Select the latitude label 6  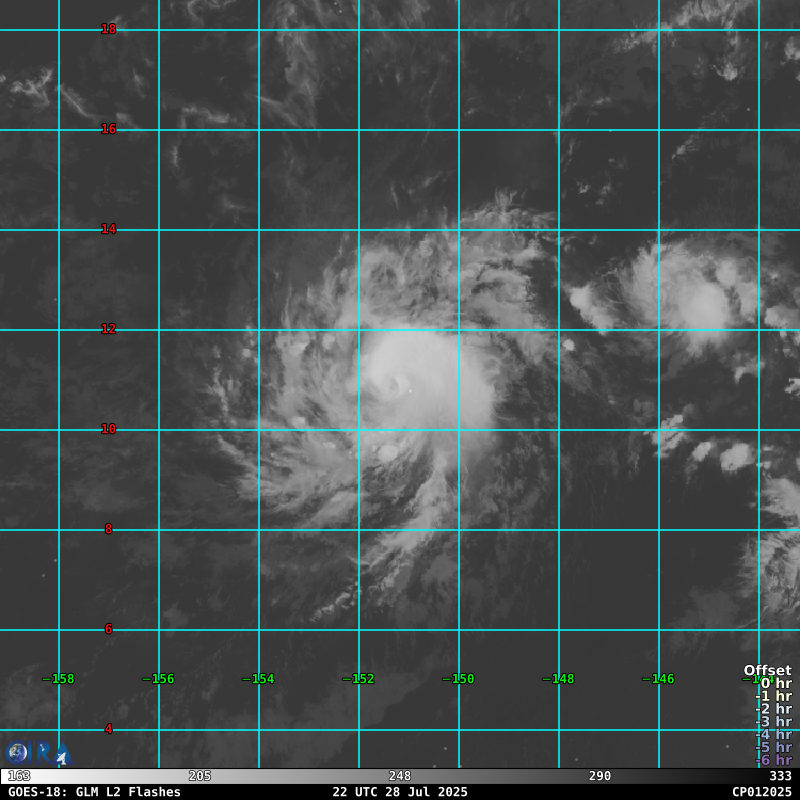pos(109,629)
